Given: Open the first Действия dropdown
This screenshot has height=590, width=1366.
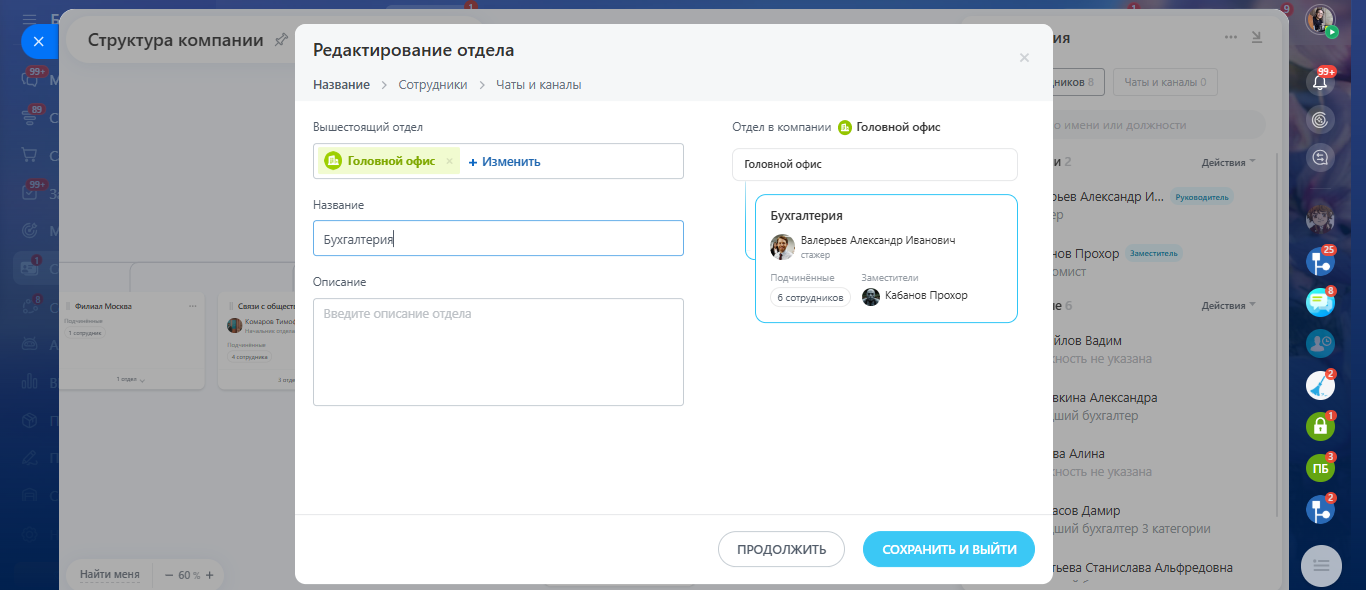Looking at the screenshot, I should [x=1228, y=162].
